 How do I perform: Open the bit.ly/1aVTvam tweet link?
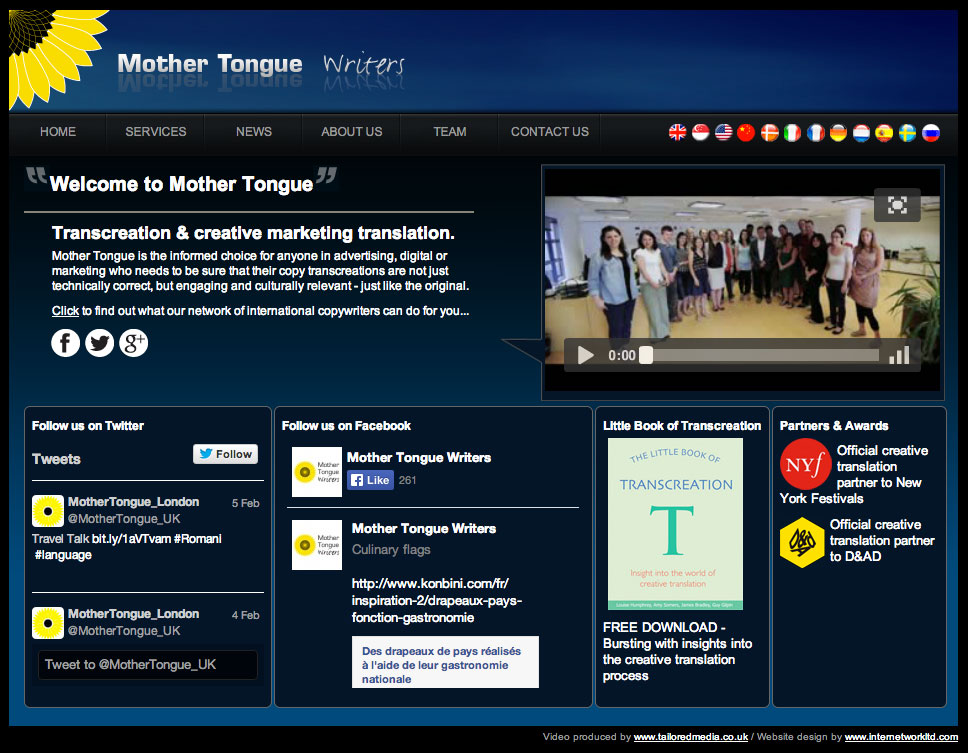[131, 539]
